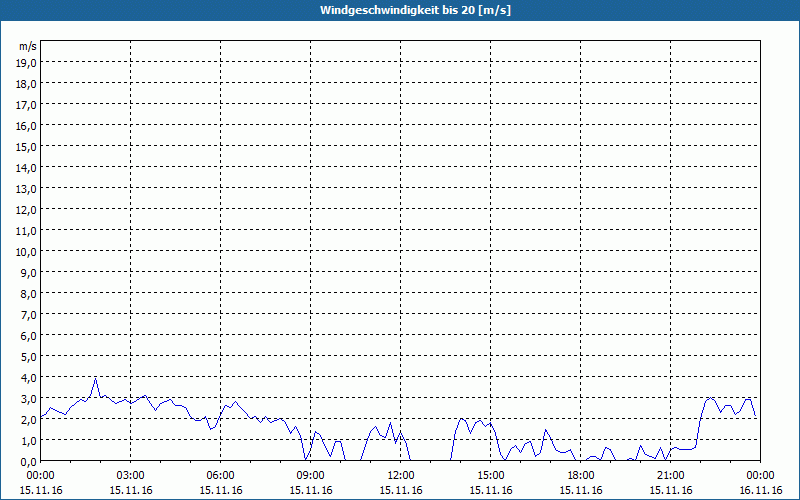This screenshot has height=500, width=800.
Task: Select the '16.11.16' date label
Action: (760, 490)
